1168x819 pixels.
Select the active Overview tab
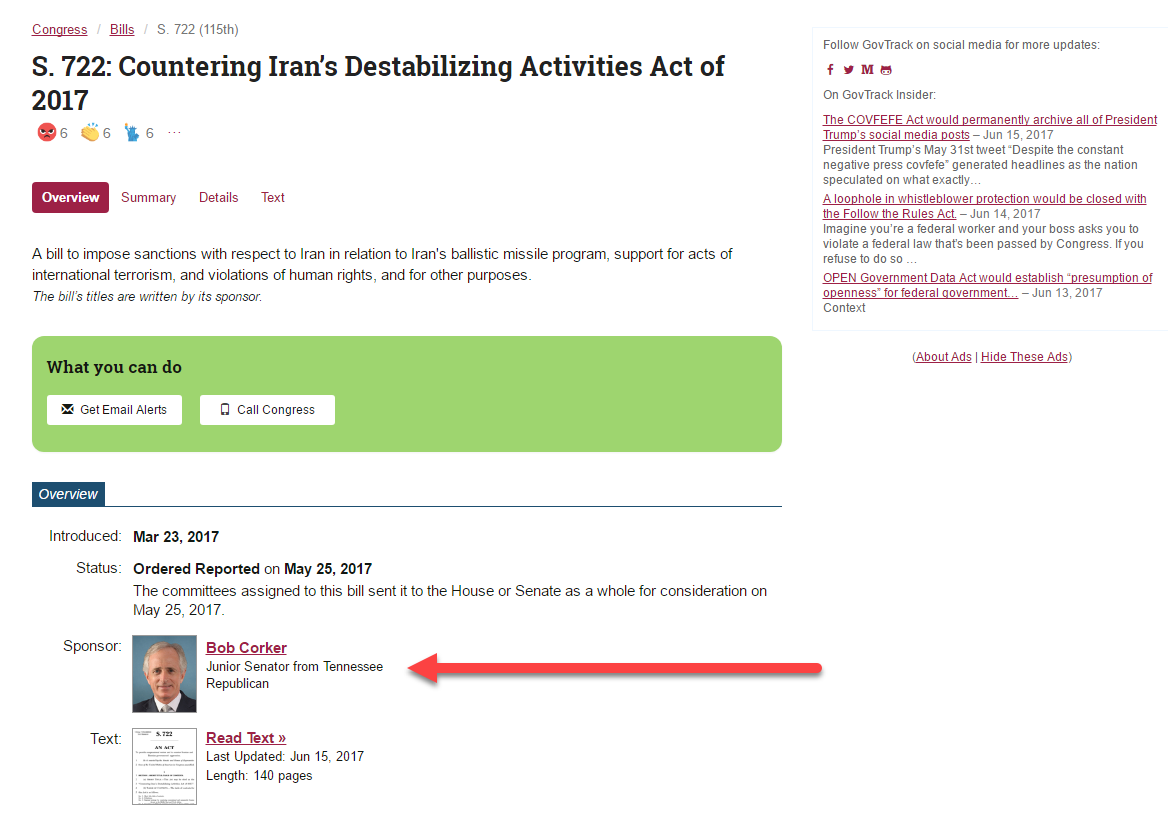70,198
